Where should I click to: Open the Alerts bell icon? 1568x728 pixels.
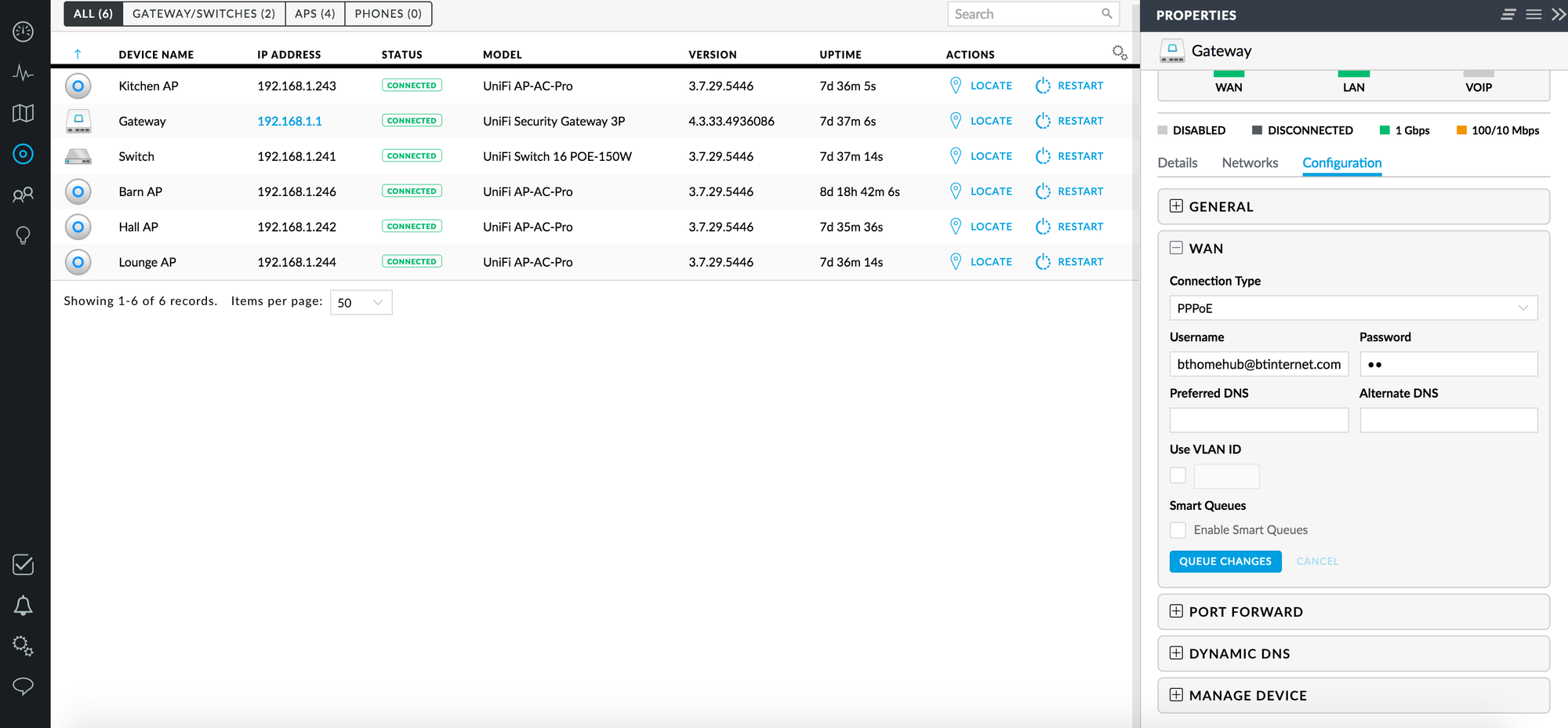point(23,606)
